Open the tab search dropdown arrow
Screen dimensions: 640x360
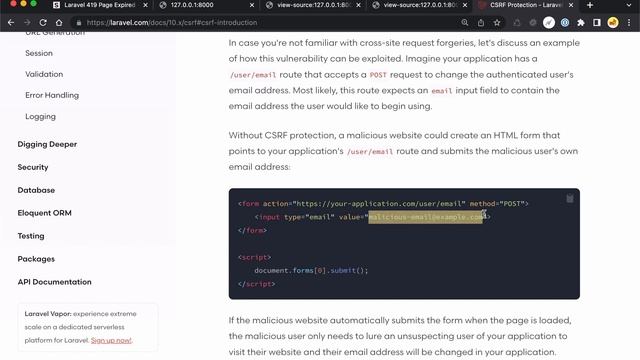pos(629,5)
